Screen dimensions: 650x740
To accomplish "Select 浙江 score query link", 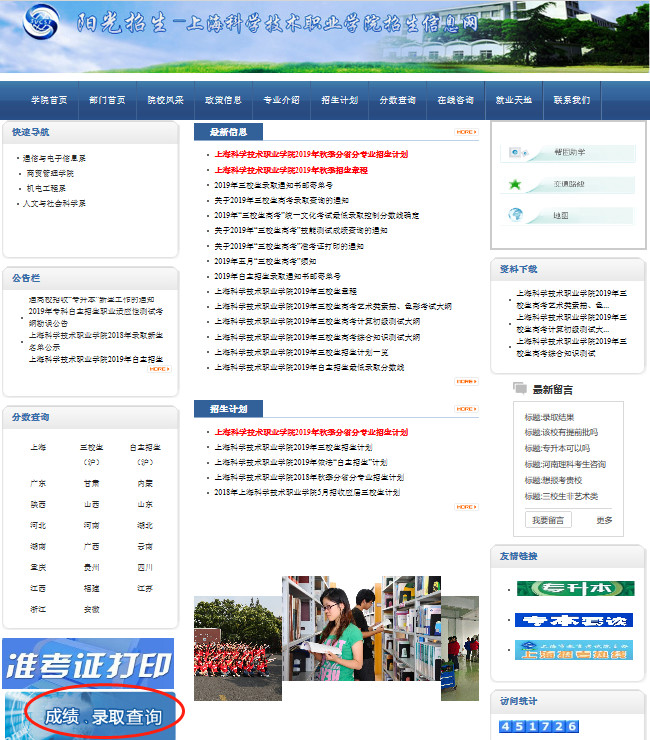I will (x=38, y=609).
